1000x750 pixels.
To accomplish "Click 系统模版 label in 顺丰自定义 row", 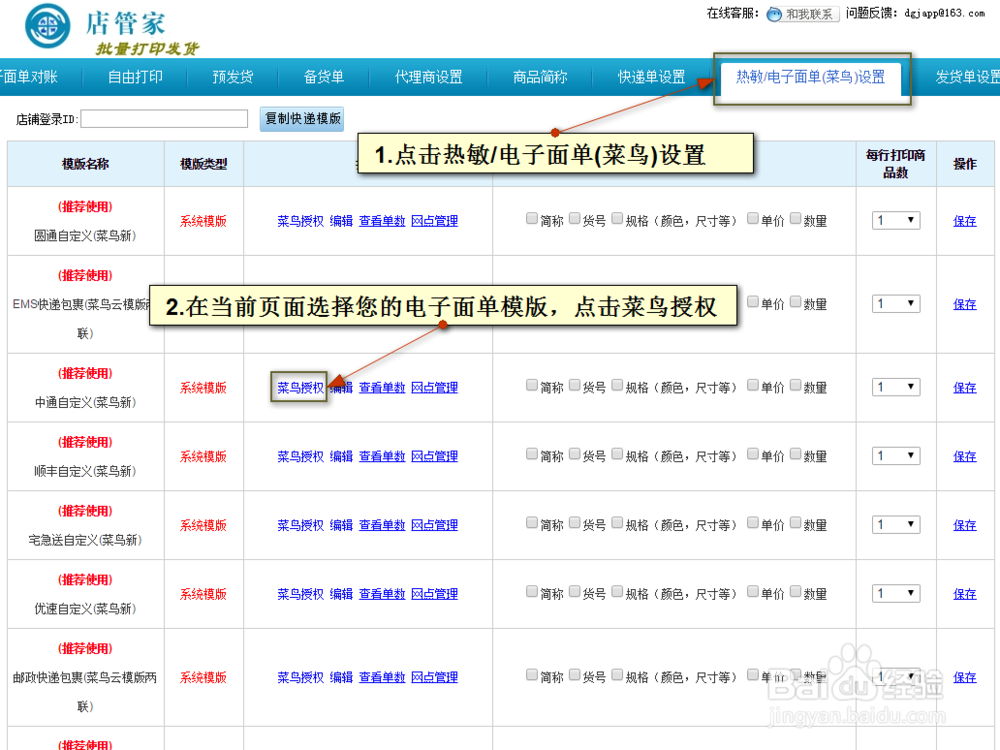I will click(203, 457).
